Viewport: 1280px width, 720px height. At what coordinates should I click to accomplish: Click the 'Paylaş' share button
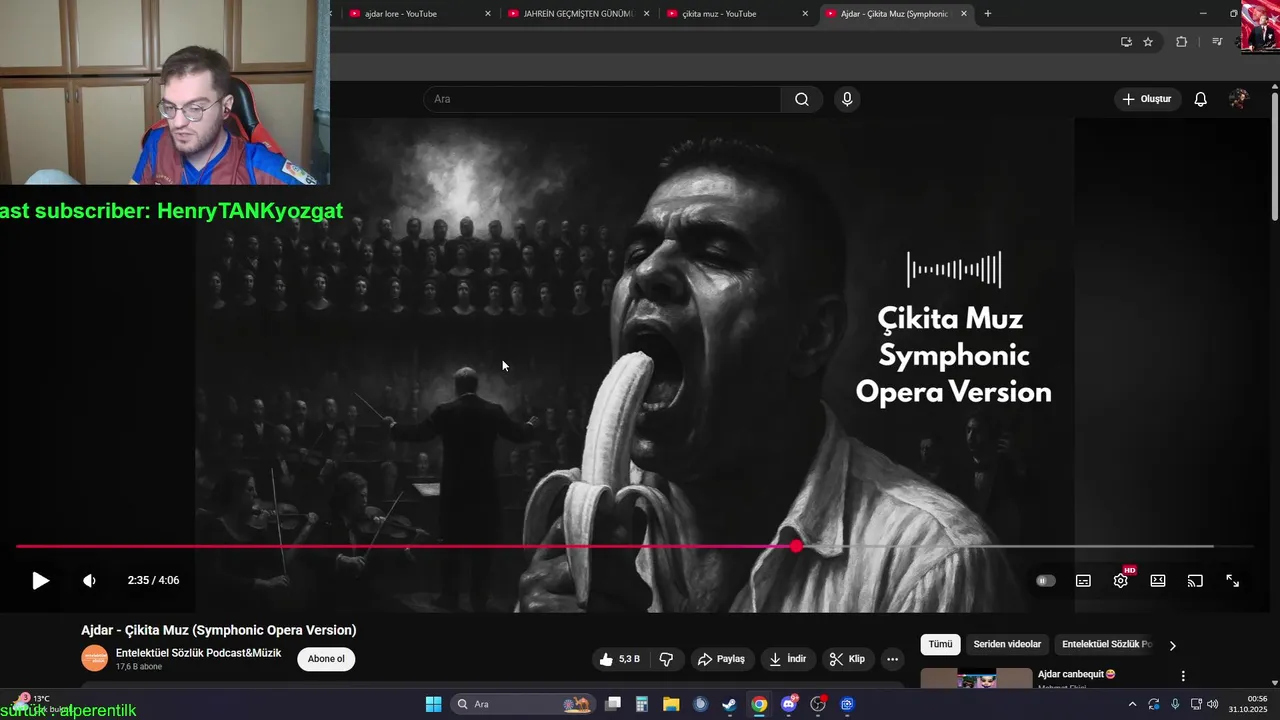pos(722,659)
